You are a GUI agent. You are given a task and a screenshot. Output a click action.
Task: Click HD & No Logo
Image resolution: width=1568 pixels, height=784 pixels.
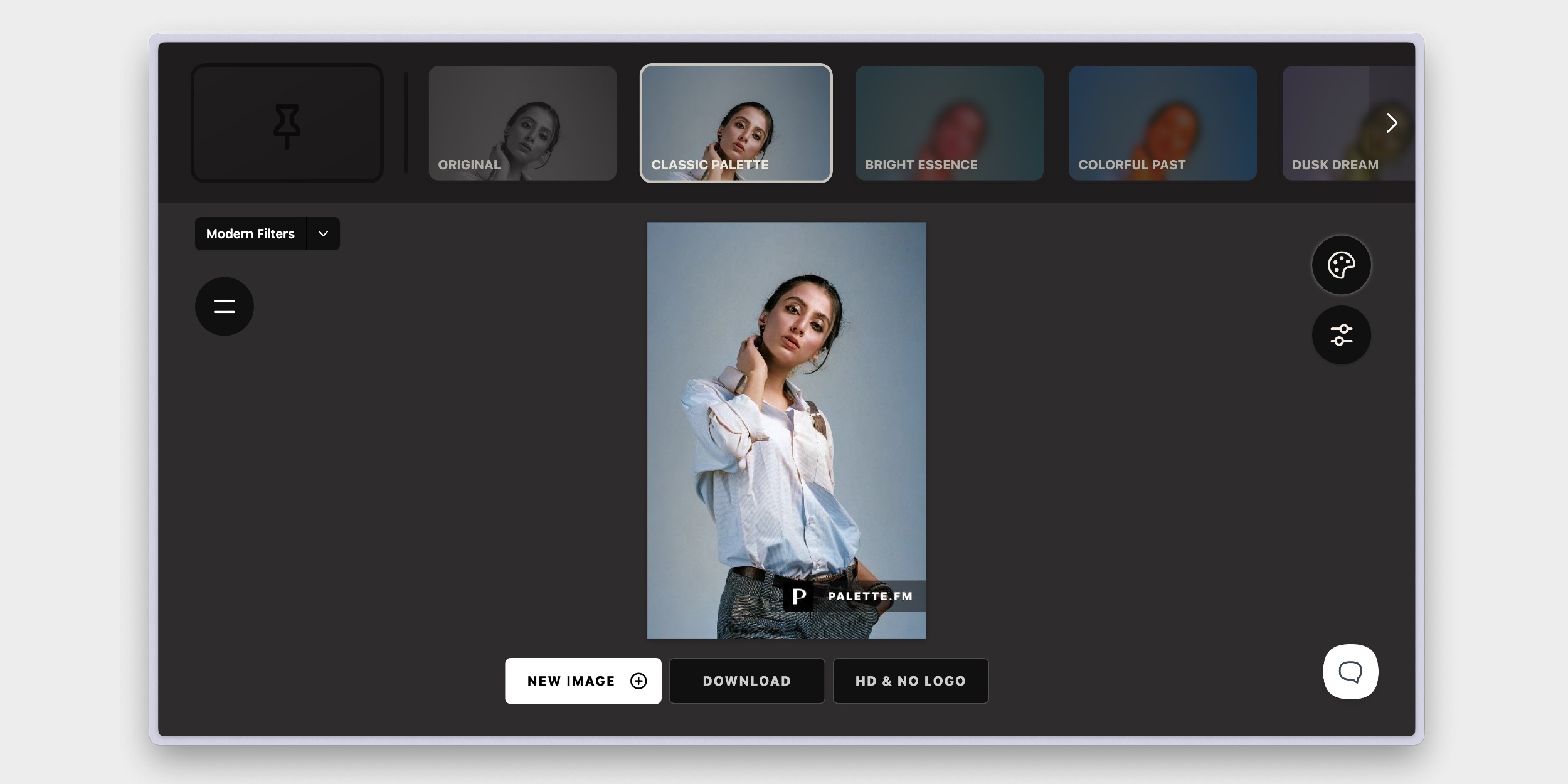point(910,681)
